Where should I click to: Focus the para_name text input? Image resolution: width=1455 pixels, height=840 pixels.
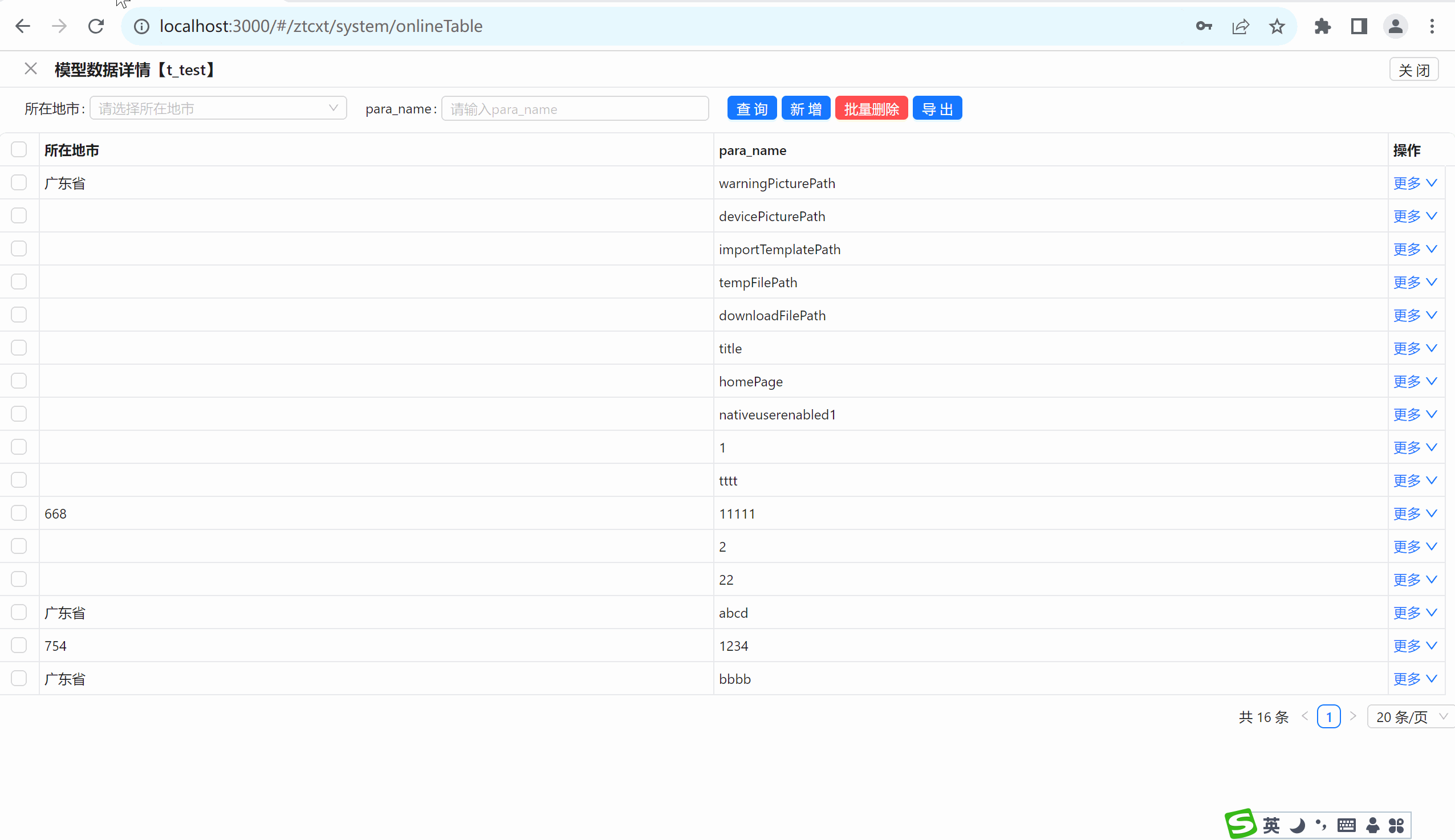pos(574,108)
